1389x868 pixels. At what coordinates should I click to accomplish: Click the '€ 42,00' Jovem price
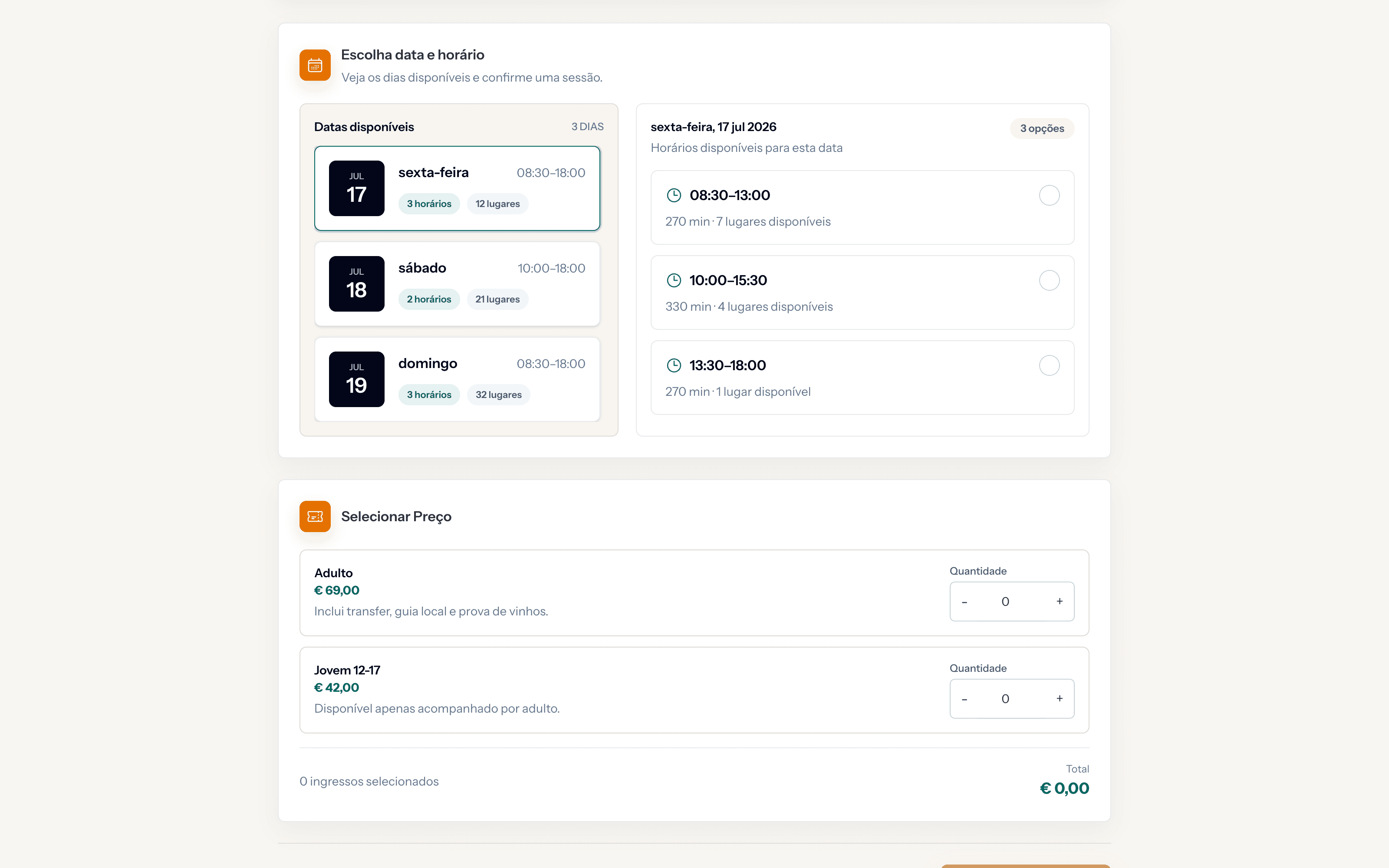pyautogui.click(x=337, y=687)
